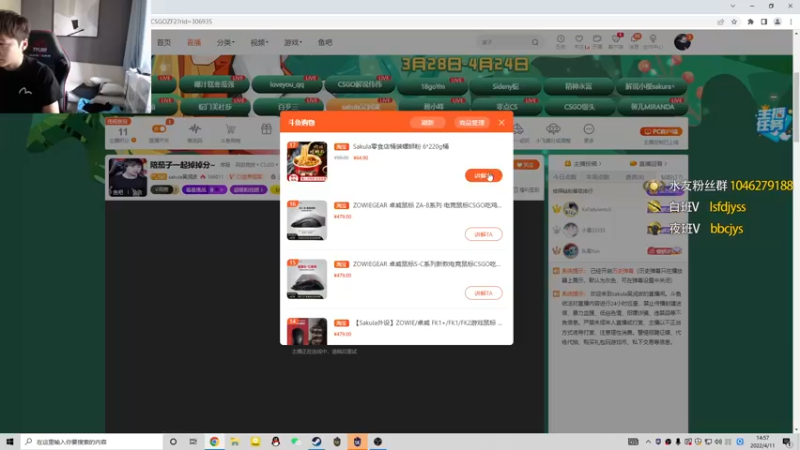Open live channel Sideny

pyautogui.click(x=506, y=87)
